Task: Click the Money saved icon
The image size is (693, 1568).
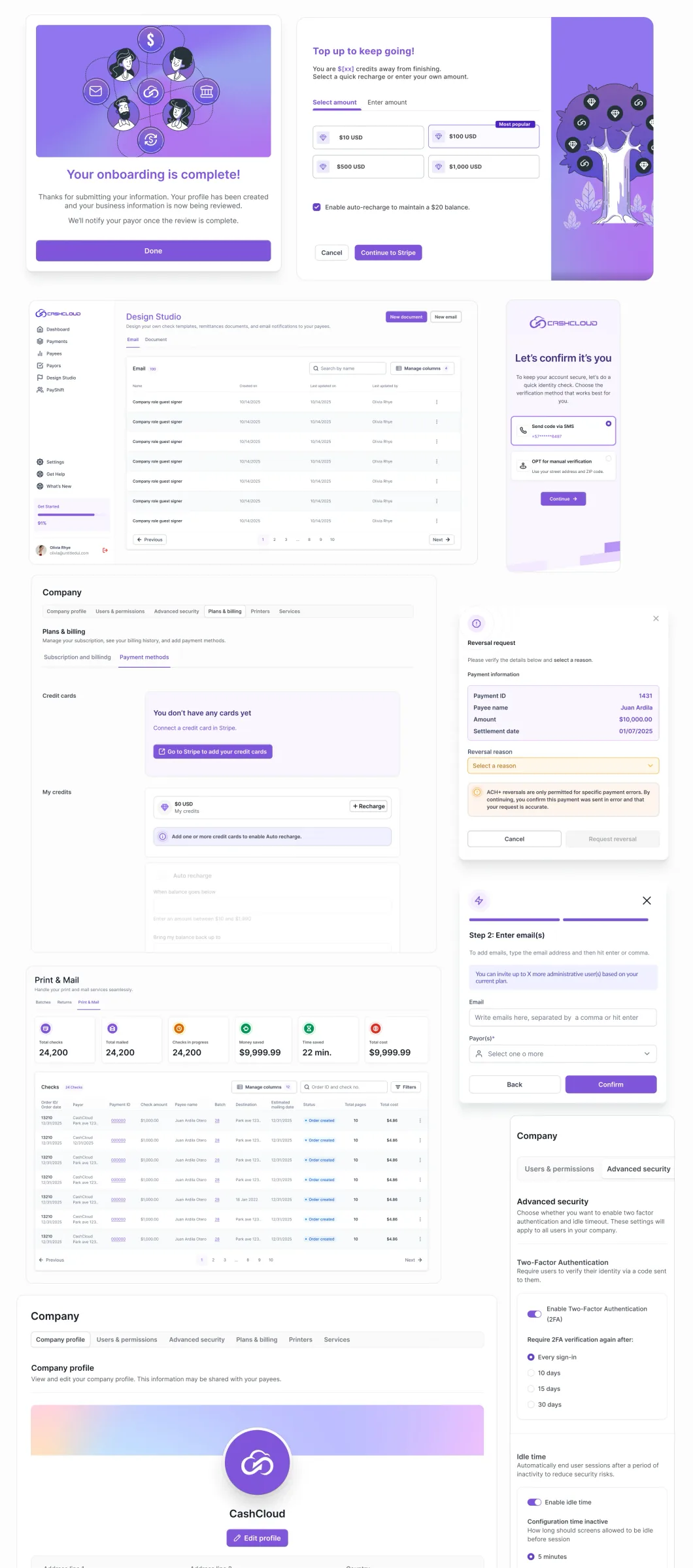Action: point(246,1028)
